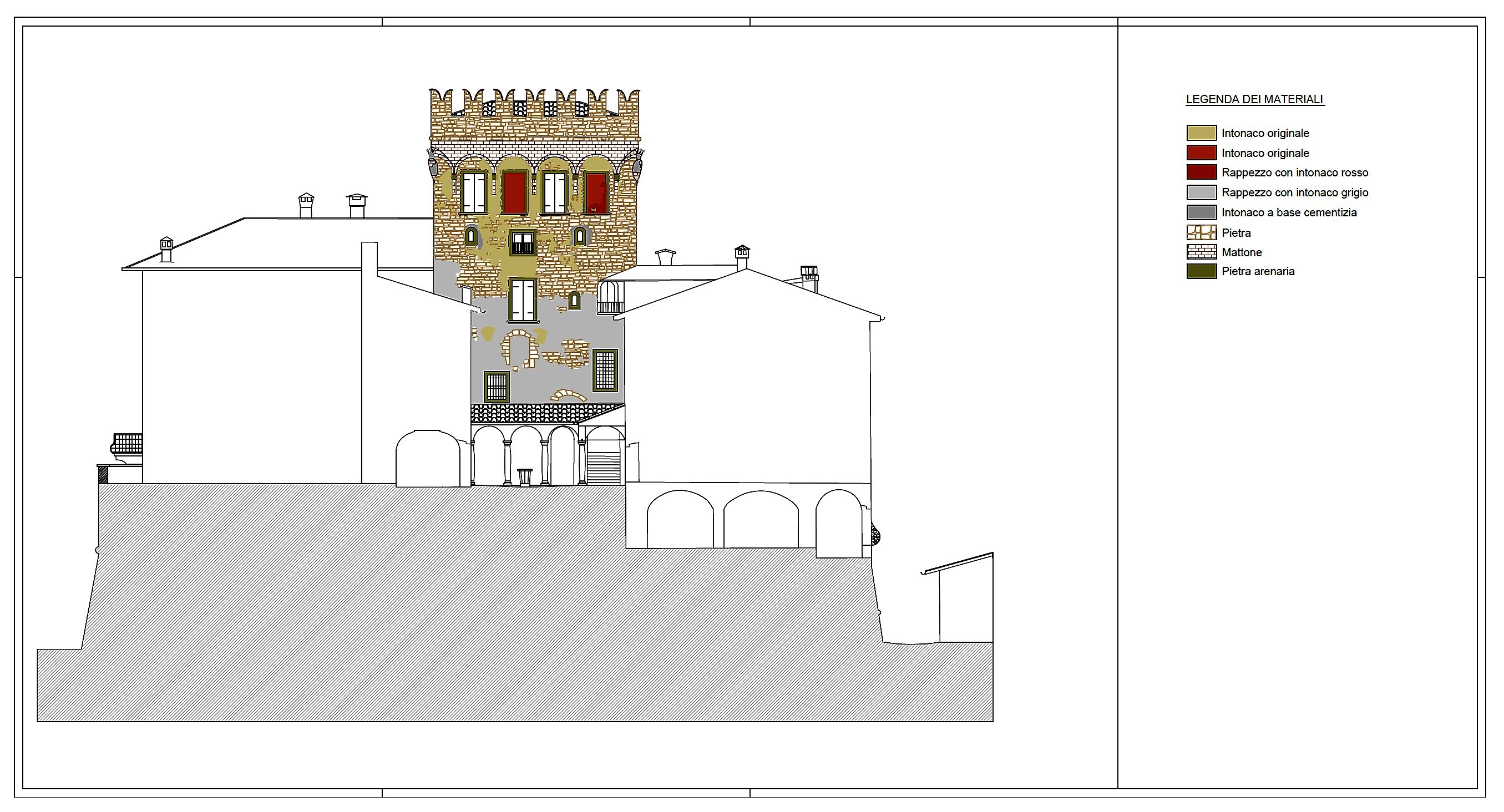Click the 'LEGENDA DEI MATERIALI' heading

pos(1255,99)
